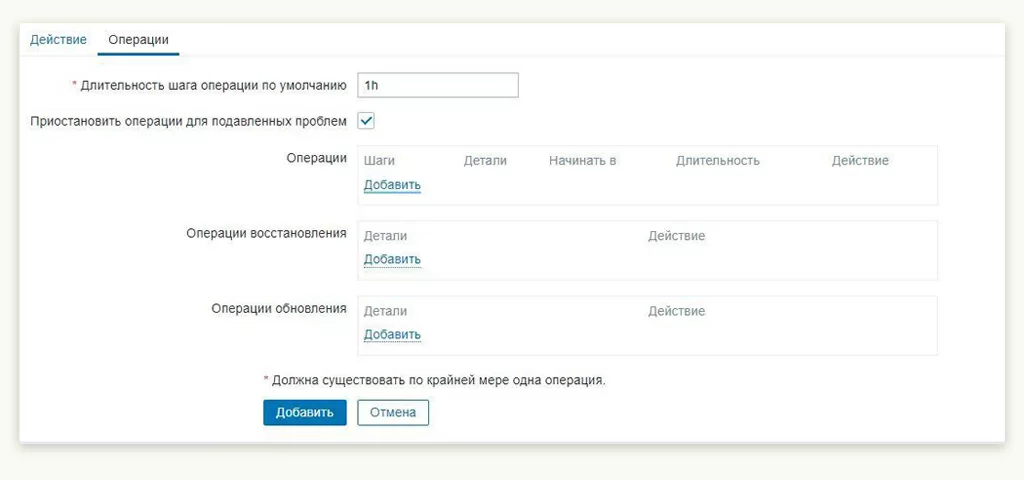Select the Операции tab
This screenshot has height=480, width=1024.
[x=138, y=39]
